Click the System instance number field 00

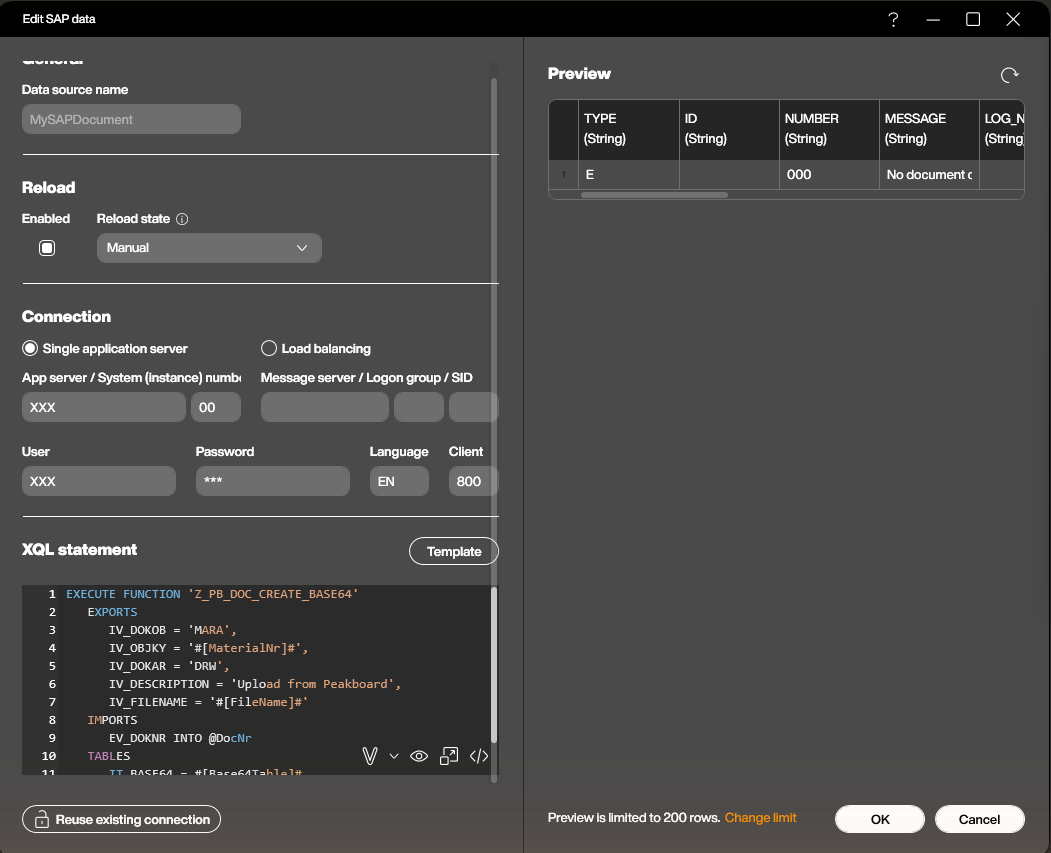(216, 407)
